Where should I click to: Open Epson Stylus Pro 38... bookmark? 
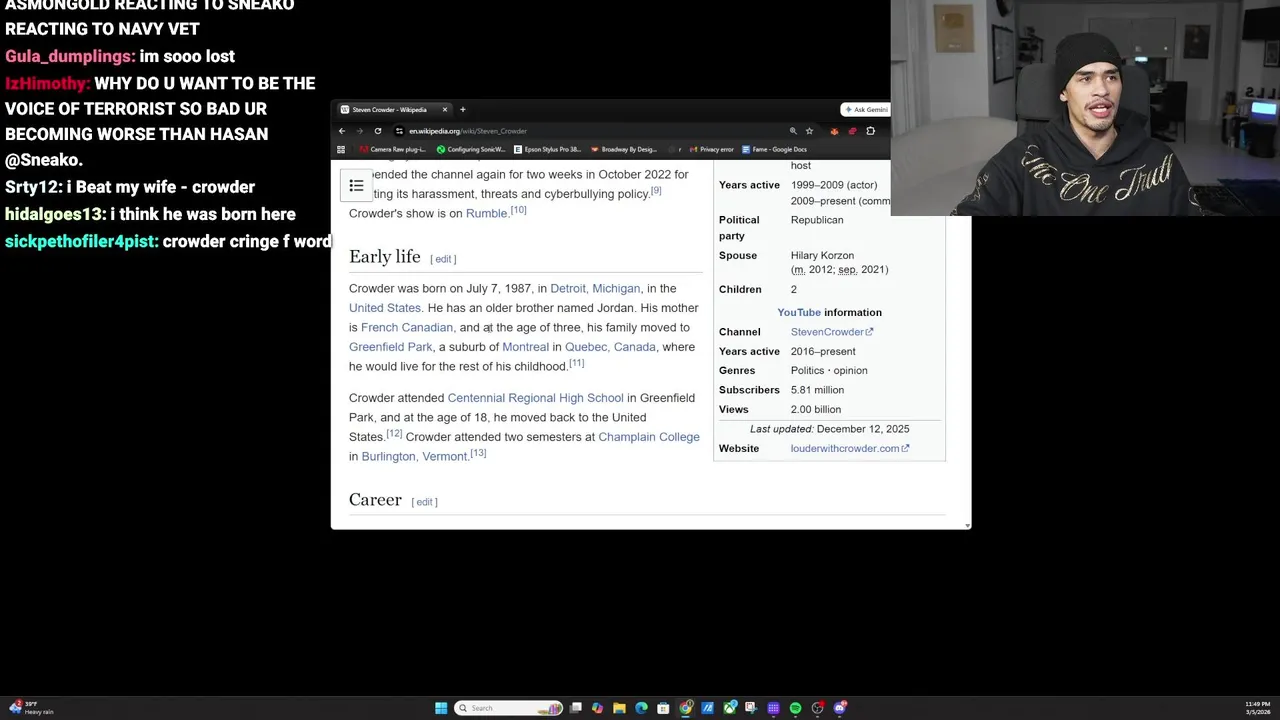coord(548,149)
